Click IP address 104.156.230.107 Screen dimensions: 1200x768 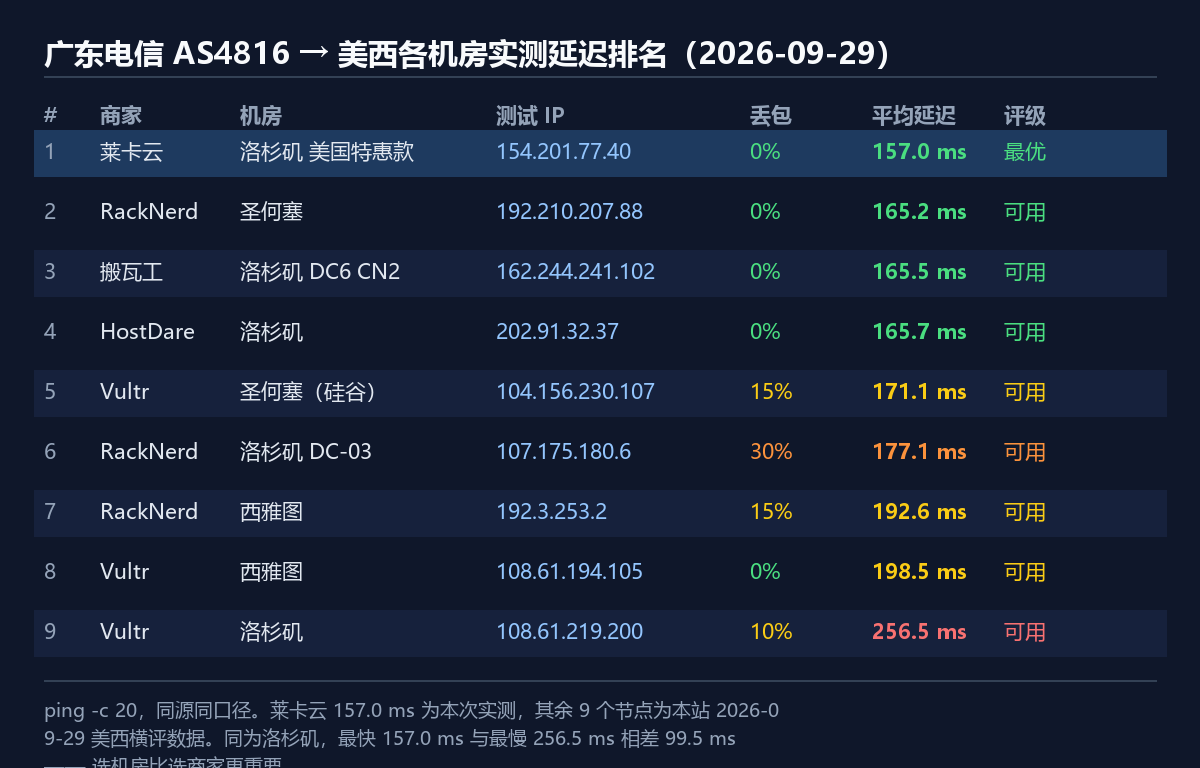(575, 392)
